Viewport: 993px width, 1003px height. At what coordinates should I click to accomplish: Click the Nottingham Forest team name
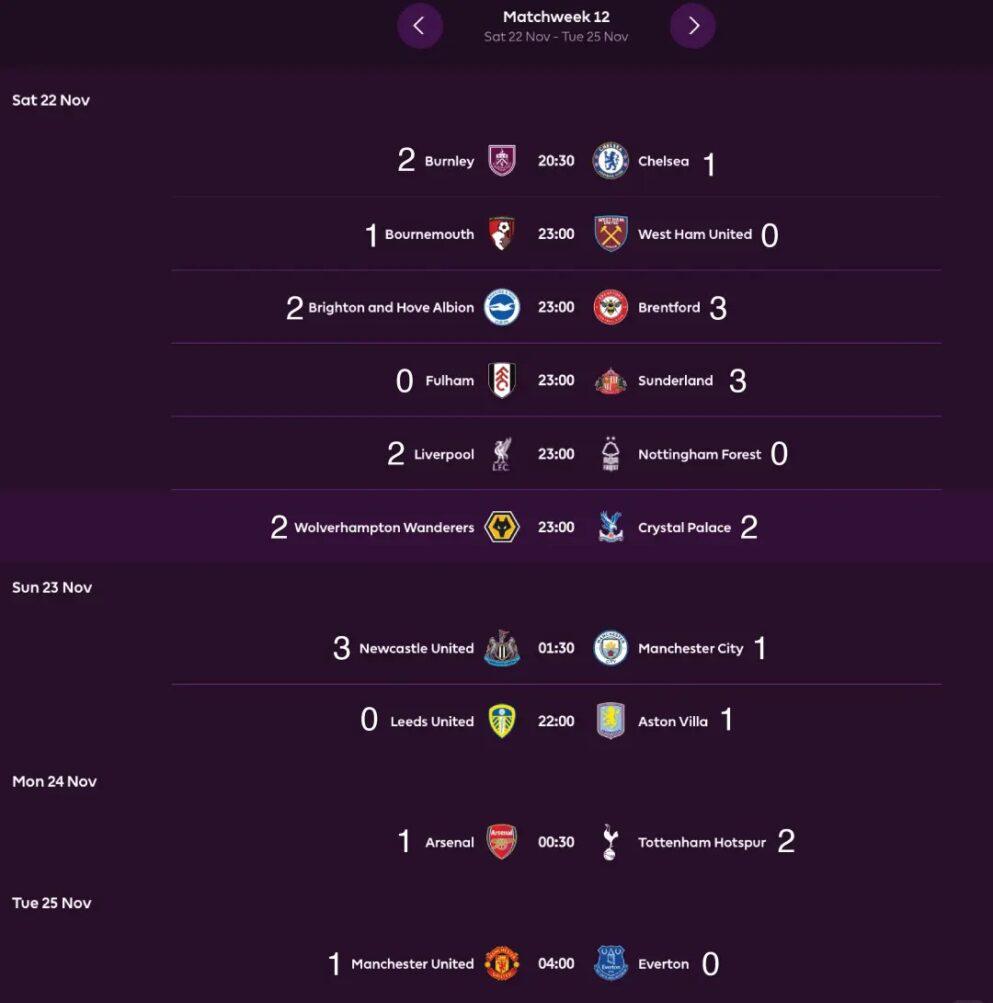point(699,455)
